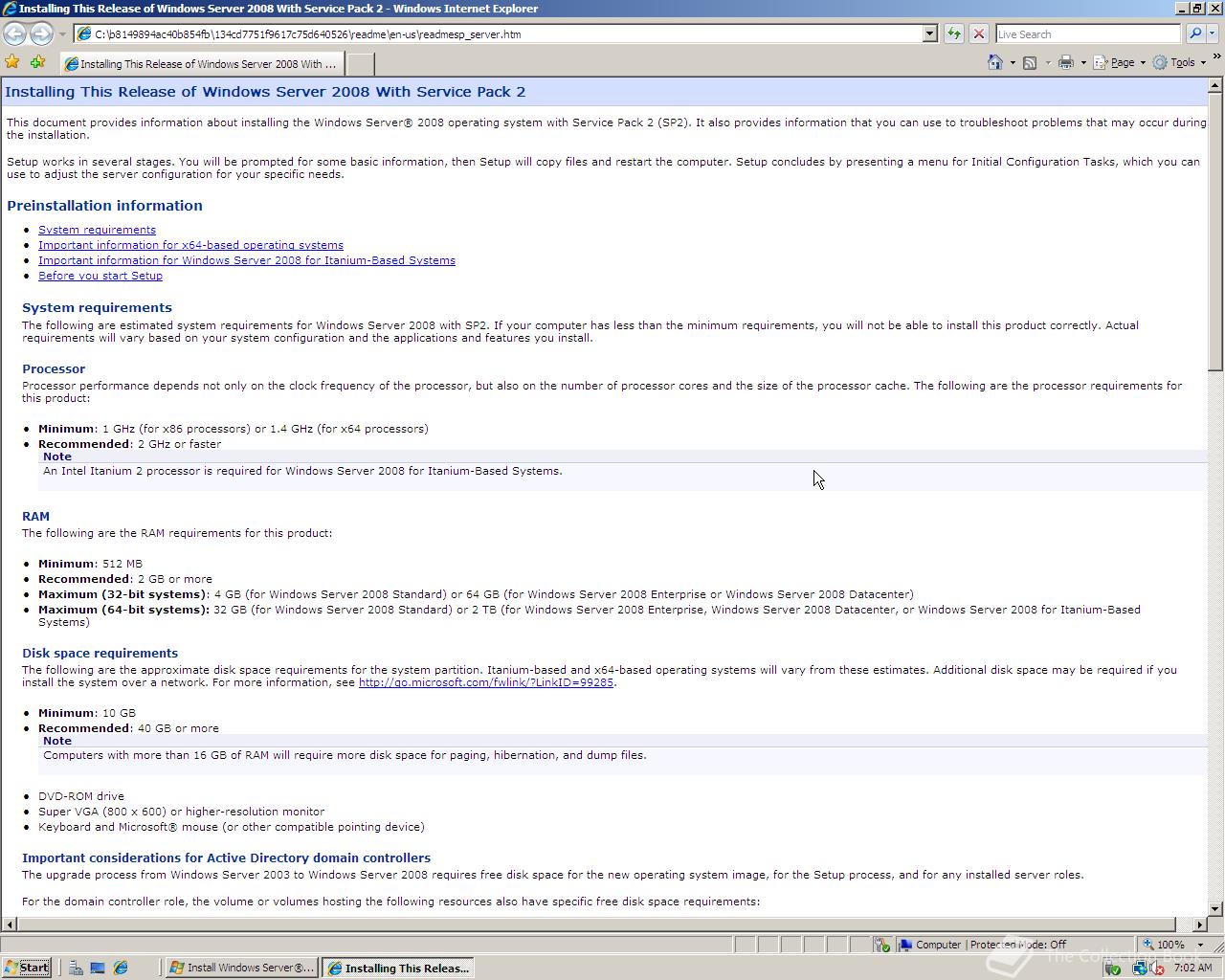Click the muted volume tray icon
1225x980 pixels.
tap(1157, 969)
